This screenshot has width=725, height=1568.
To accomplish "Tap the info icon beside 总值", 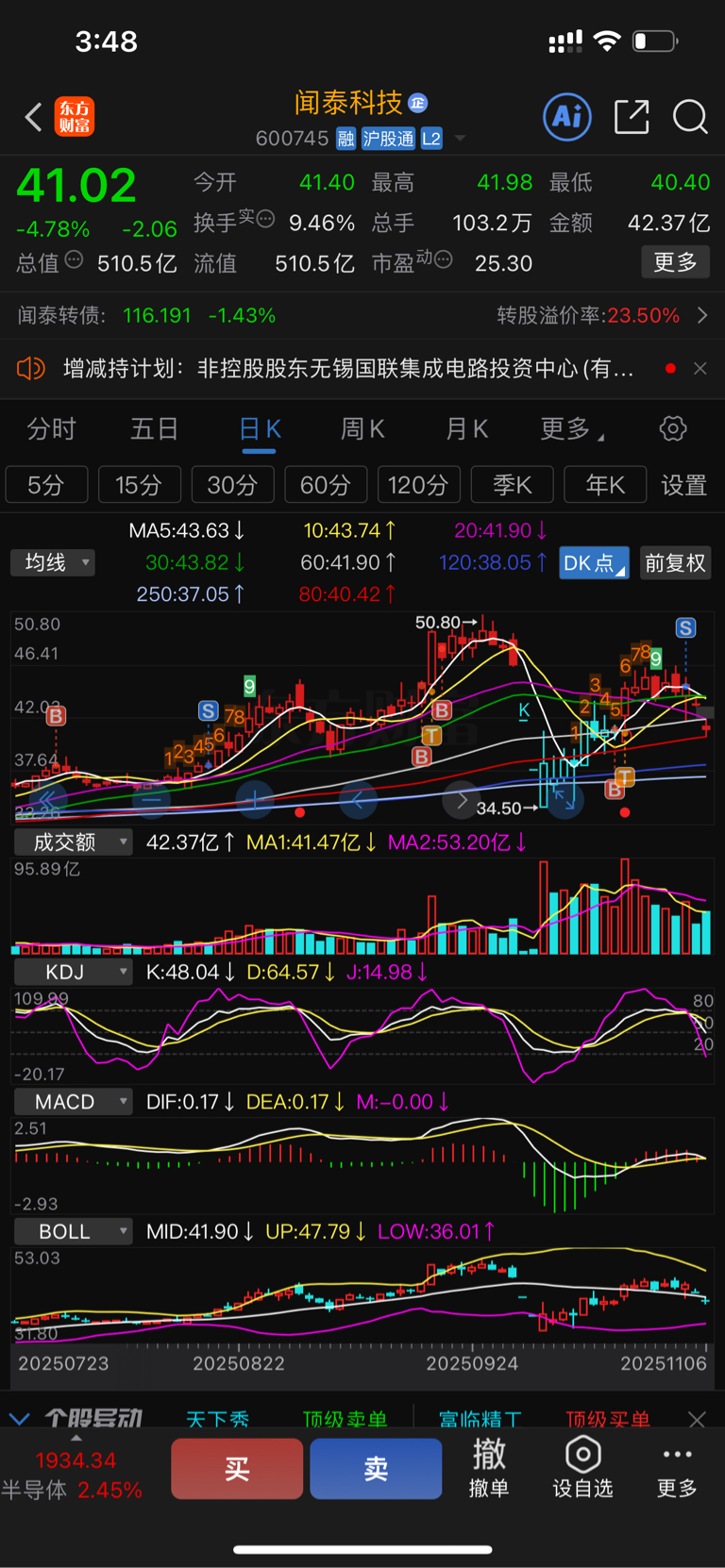I will click(x=74, y=259).
